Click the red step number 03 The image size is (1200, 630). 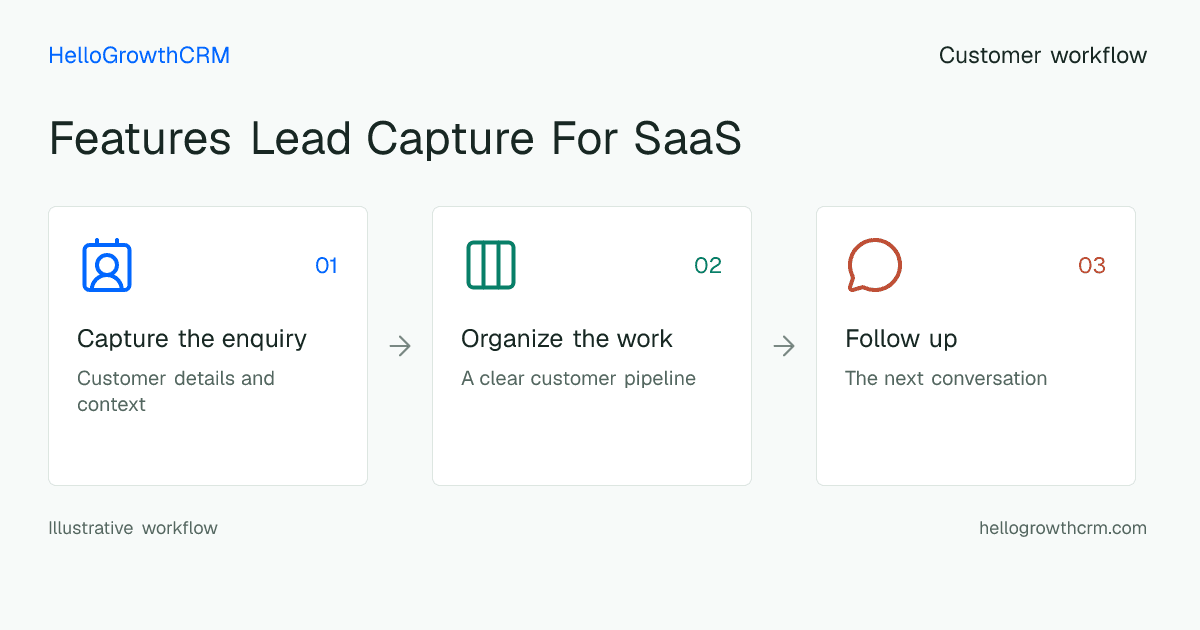(1092, 265)
